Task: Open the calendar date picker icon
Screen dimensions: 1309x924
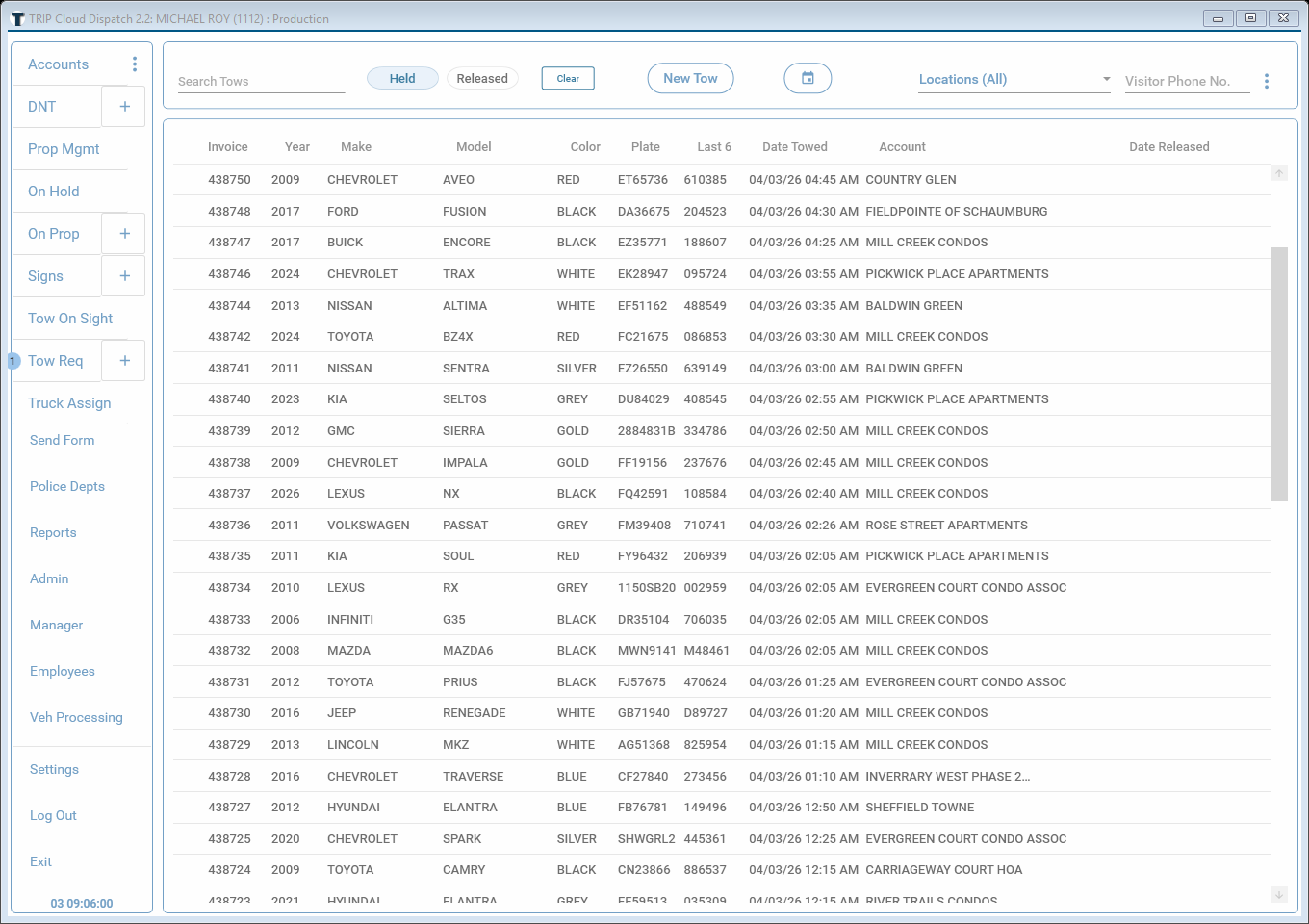Action: point(808,78)
